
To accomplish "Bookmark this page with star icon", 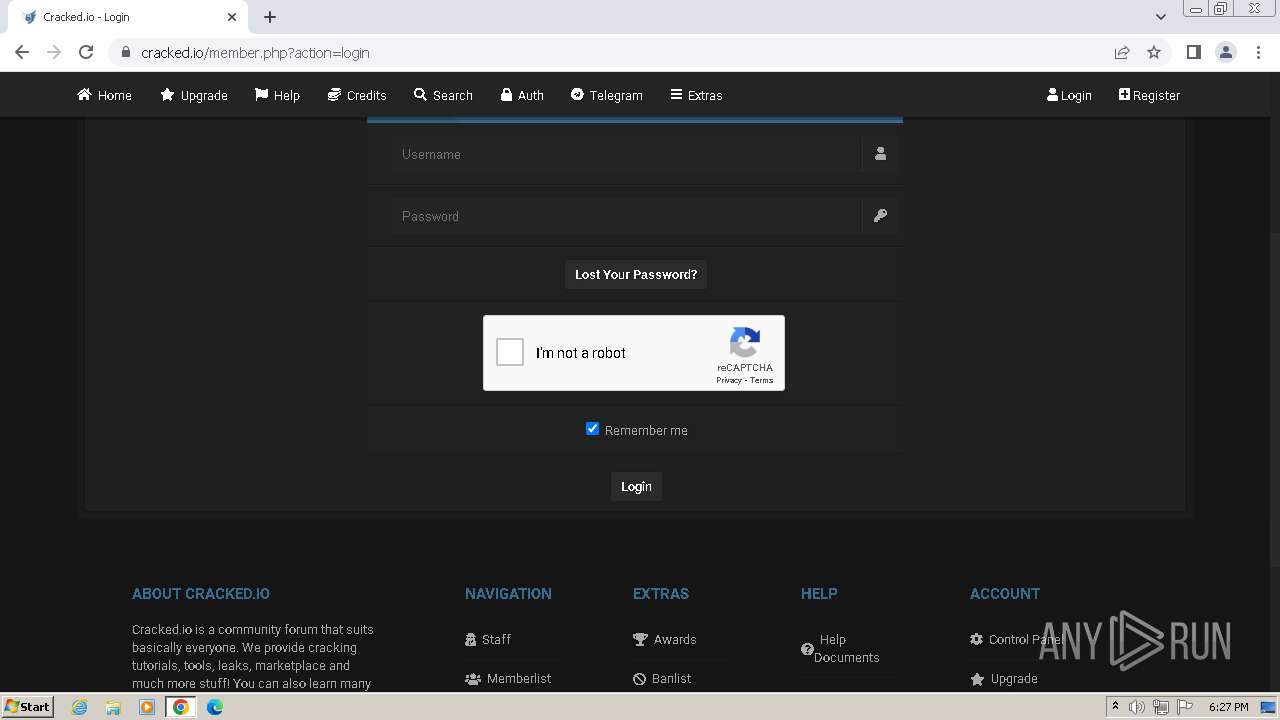I will pyautogui.click(x=1154, y=52).
